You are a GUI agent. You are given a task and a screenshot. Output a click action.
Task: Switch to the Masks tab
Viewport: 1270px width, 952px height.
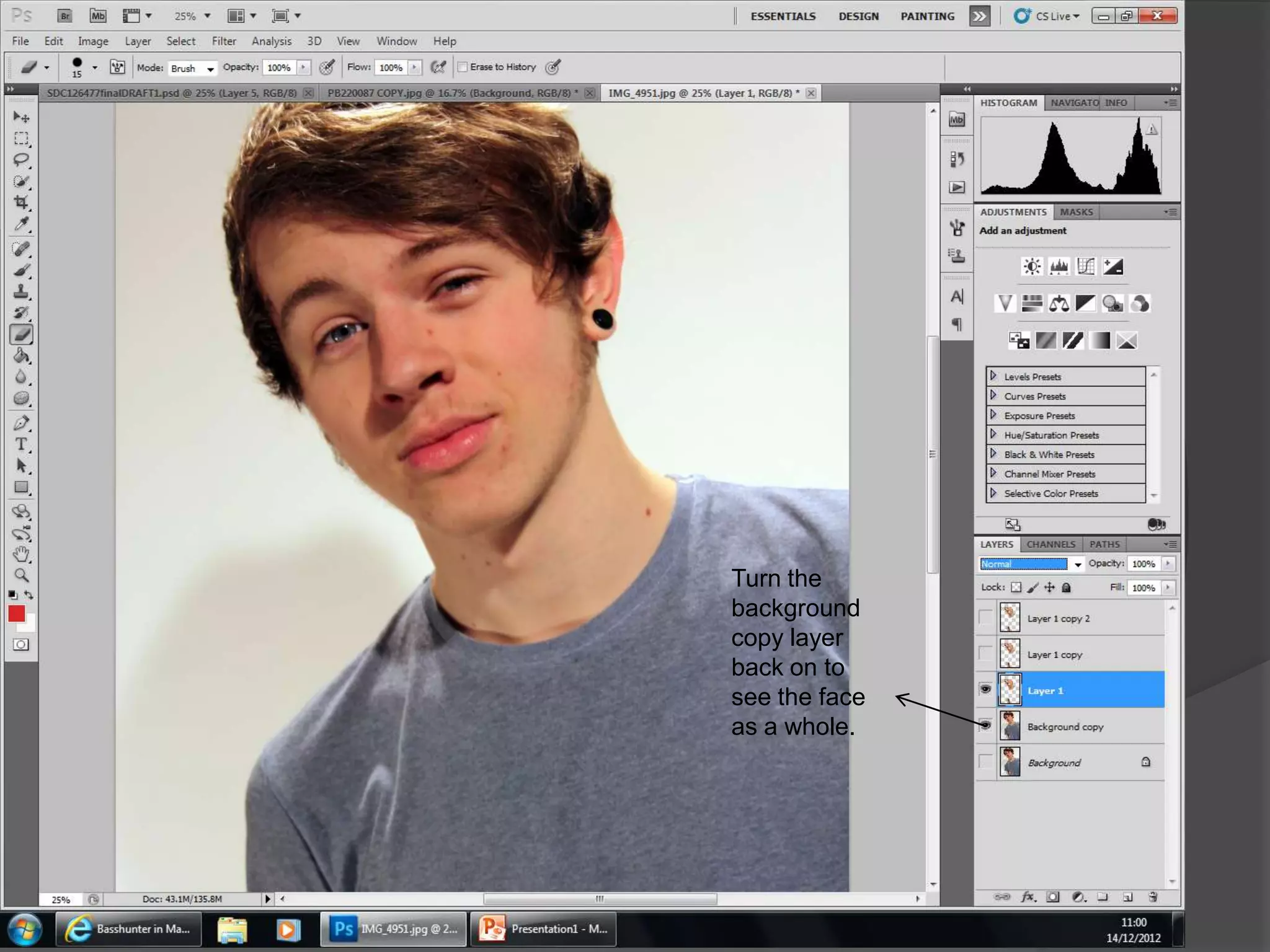[x=1076, y=212]
